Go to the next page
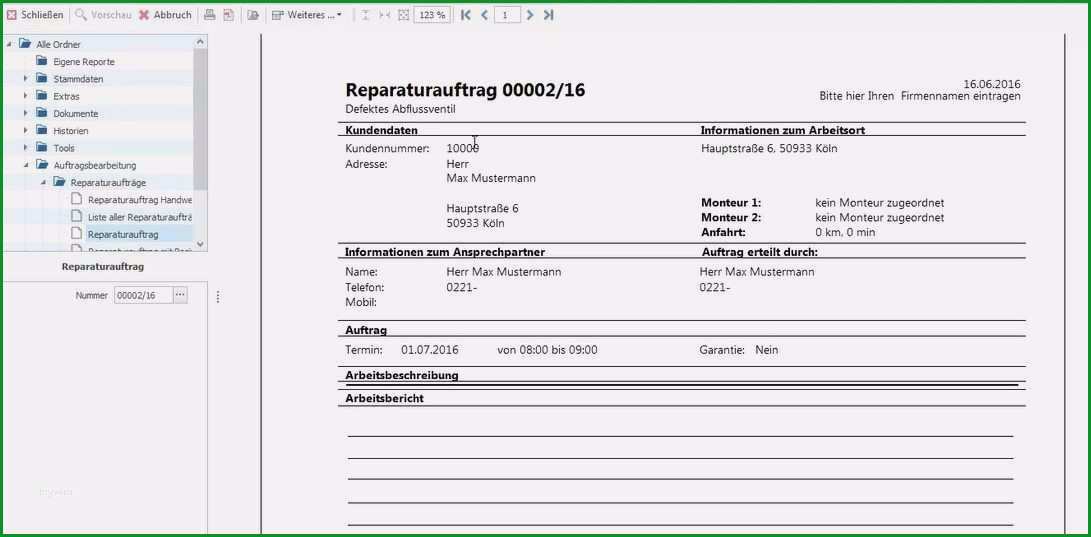 [530, 15]
